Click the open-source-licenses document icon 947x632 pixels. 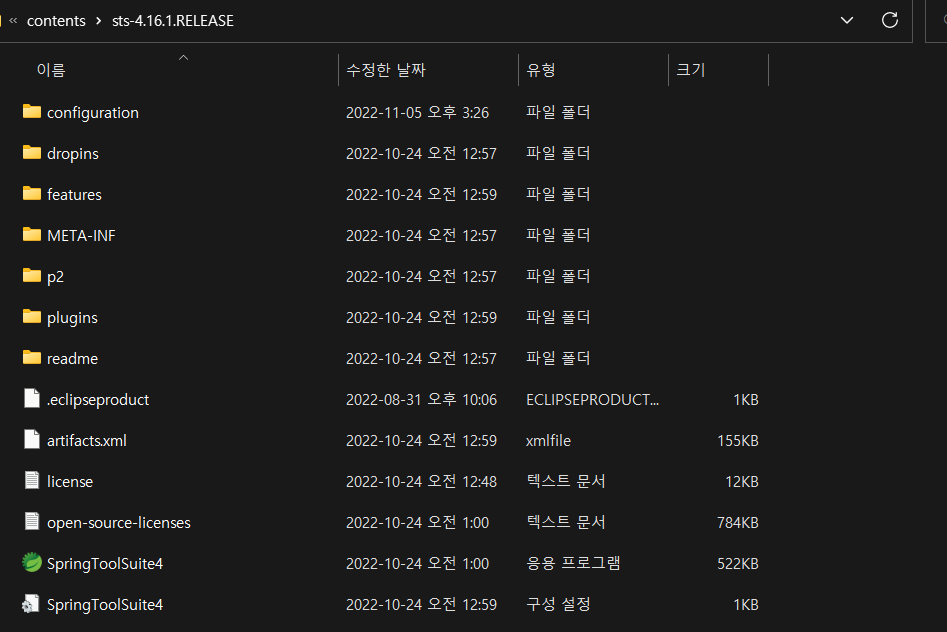(x=31, y=521)
